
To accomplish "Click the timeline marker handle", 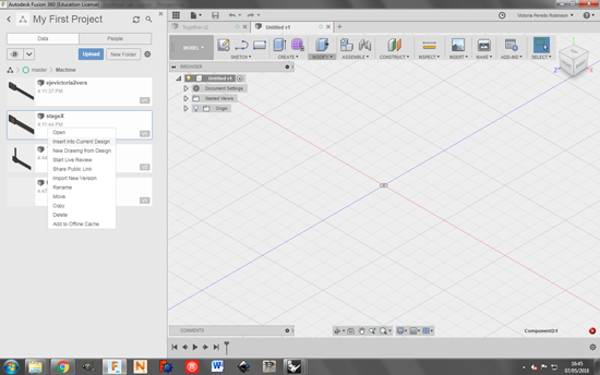I will pos(227,347).
